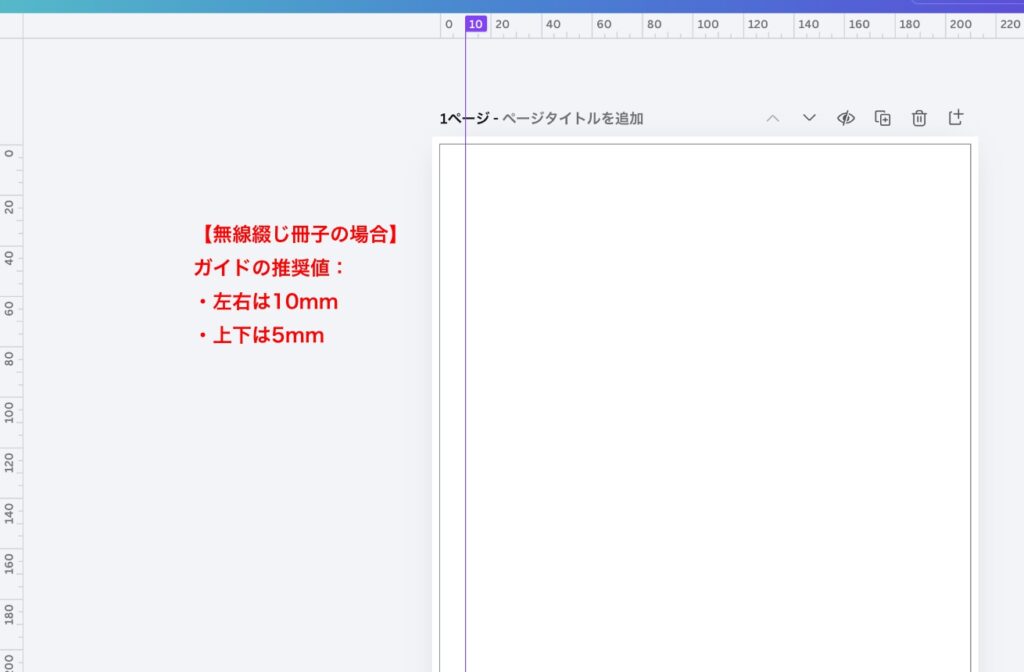Click the 100 mark on the horizontal ruler

point(709,24)
